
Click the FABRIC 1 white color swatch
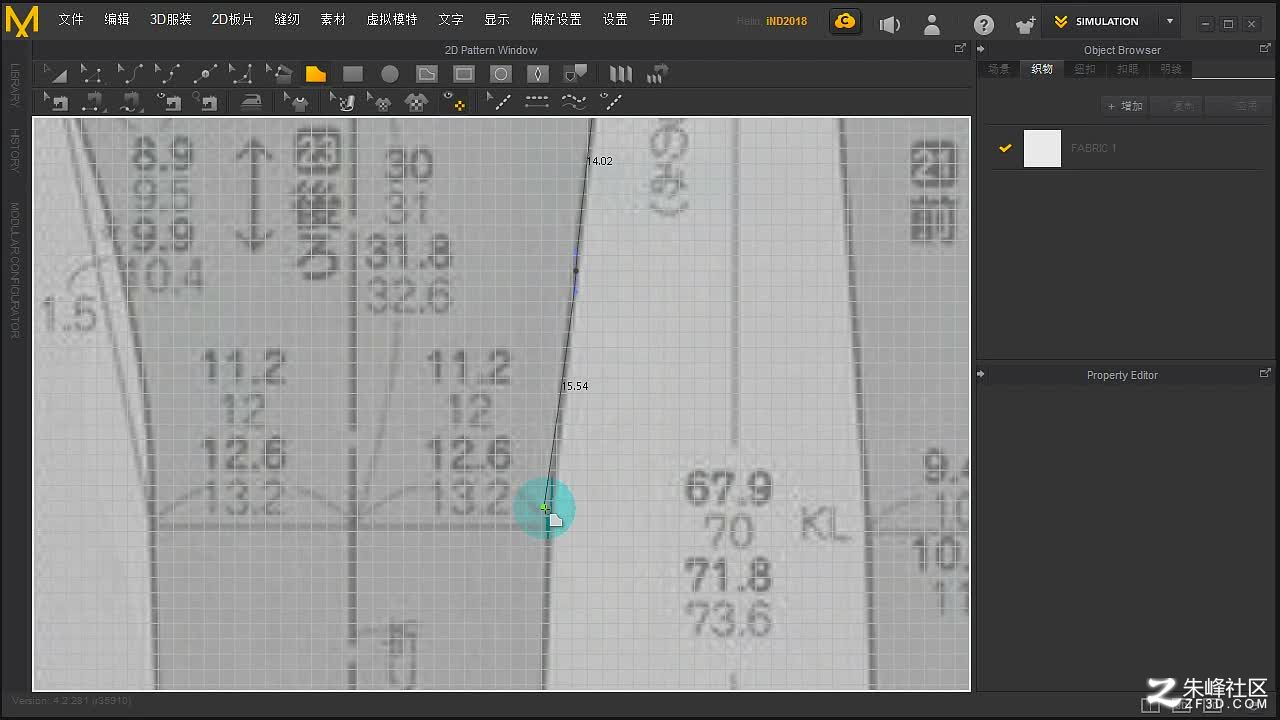[1042, 148]
